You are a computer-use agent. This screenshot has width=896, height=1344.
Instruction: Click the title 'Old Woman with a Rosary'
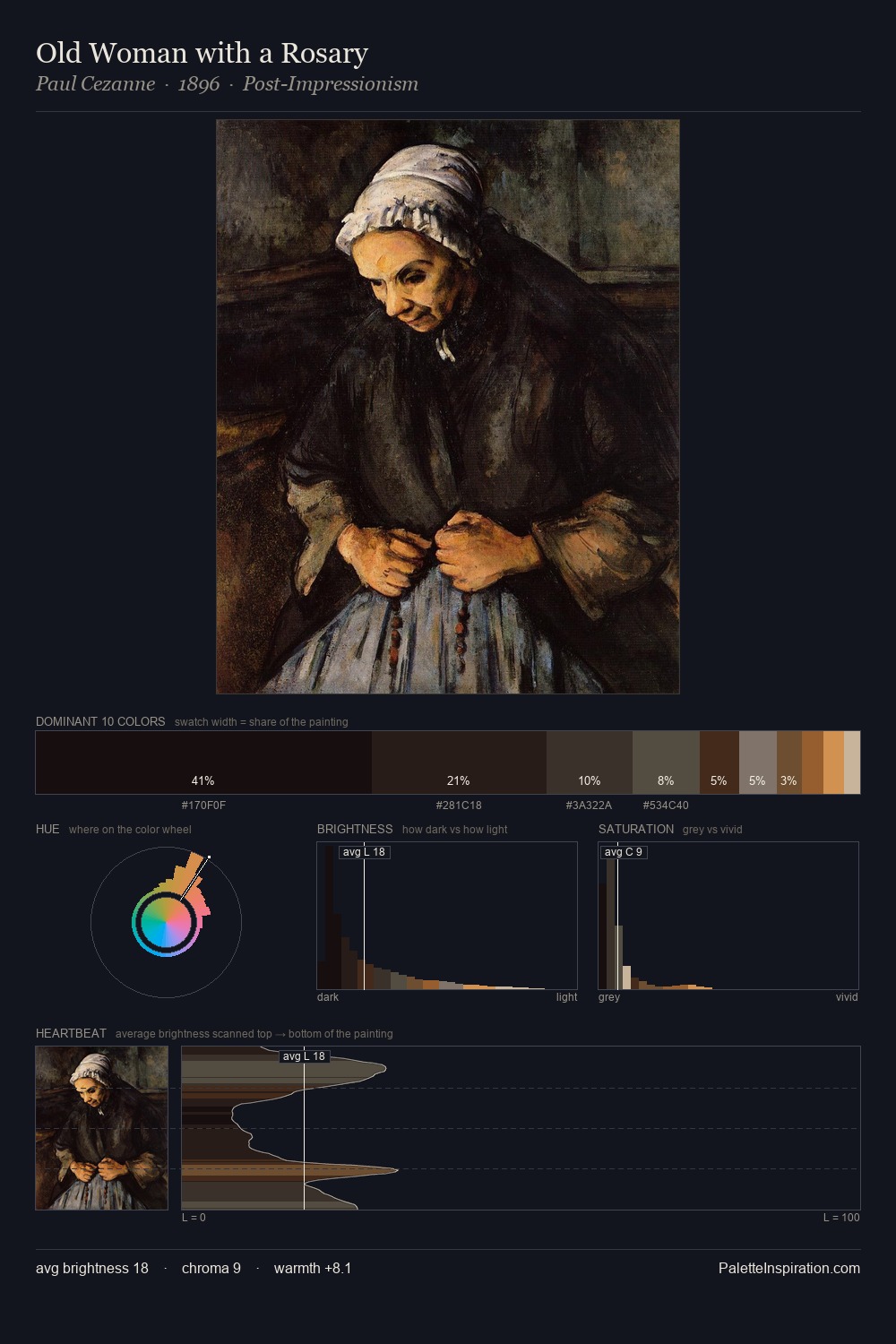pos(202,54)
